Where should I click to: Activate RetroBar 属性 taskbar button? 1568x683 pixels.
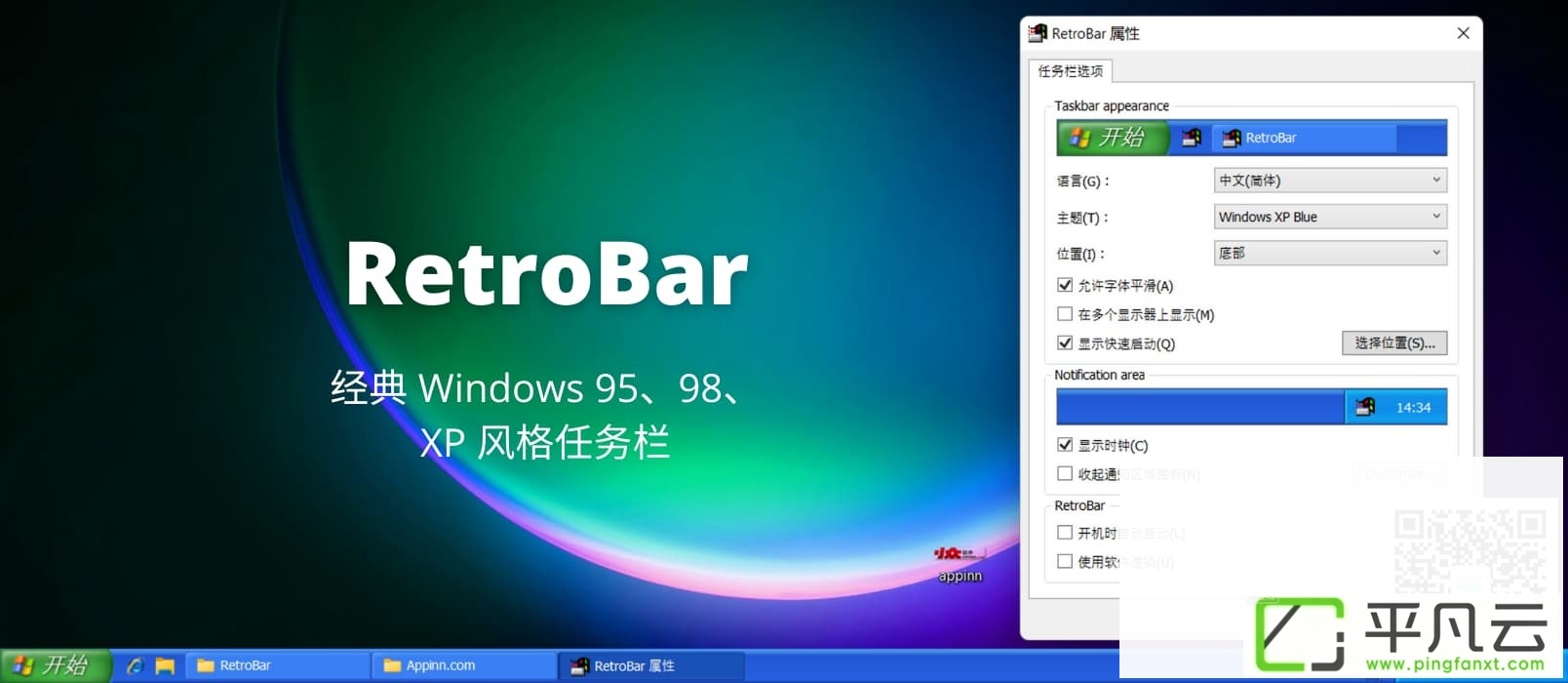pos(650,665)
